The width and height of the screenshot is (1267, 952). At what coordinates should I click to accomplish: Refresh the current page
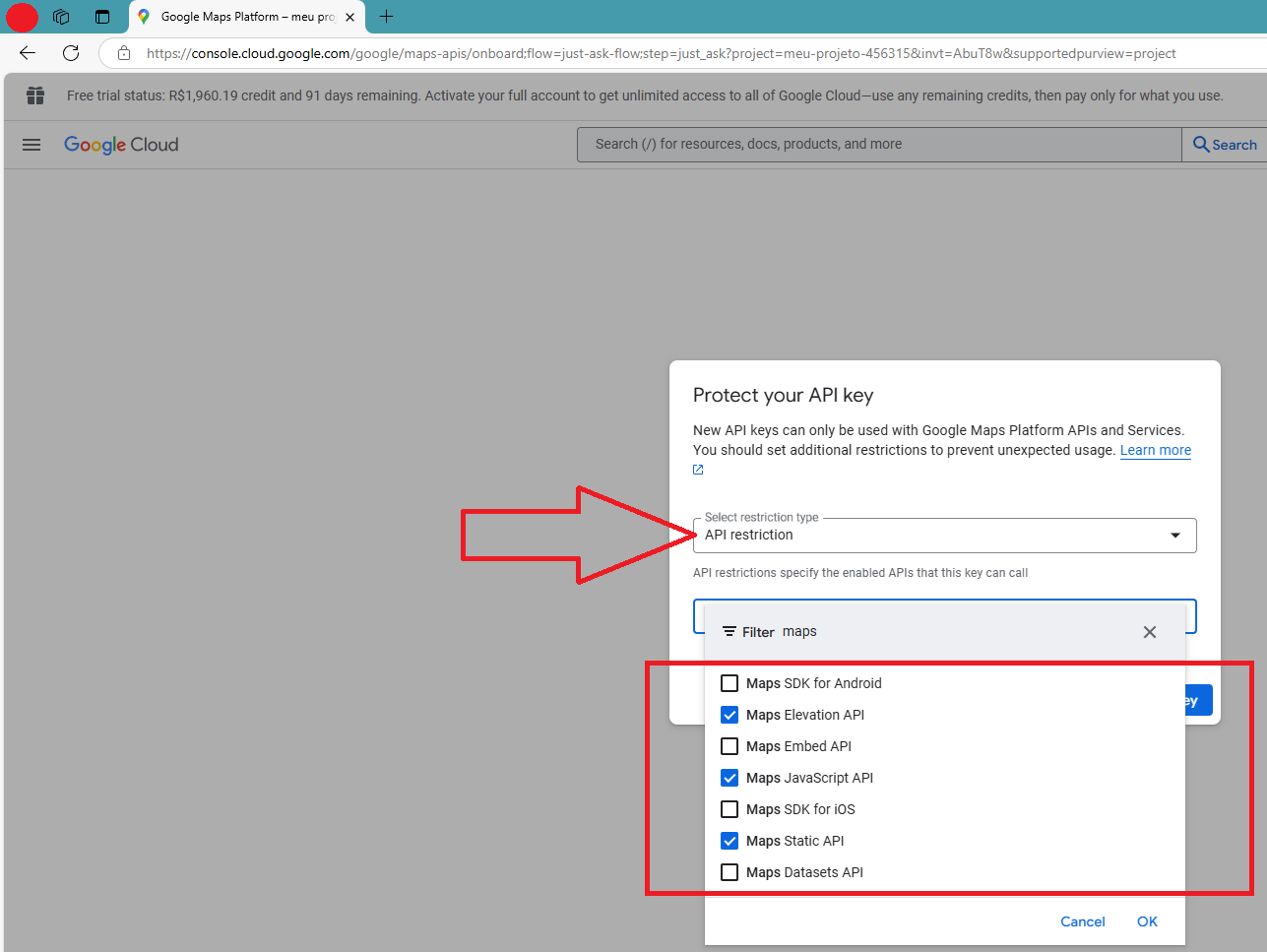(69, 52)
